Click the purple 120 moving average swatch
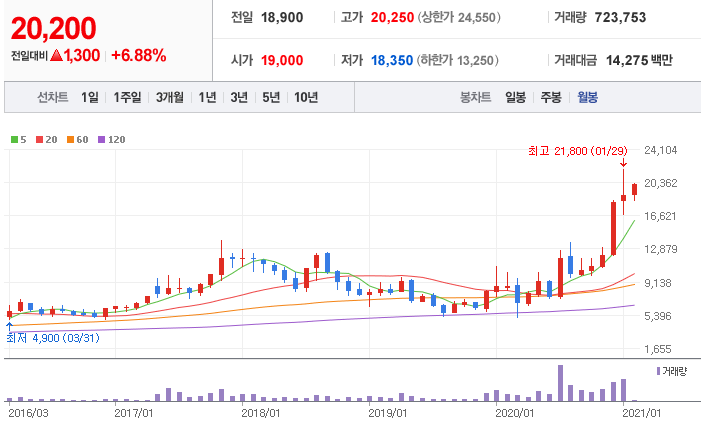Image resolution: width=701 pixels, height=435 pixels. click(101, 139)
